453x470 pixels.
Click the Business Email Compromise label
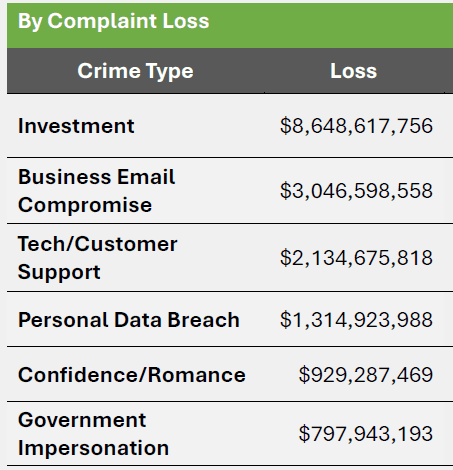click(x=96, y=191)
